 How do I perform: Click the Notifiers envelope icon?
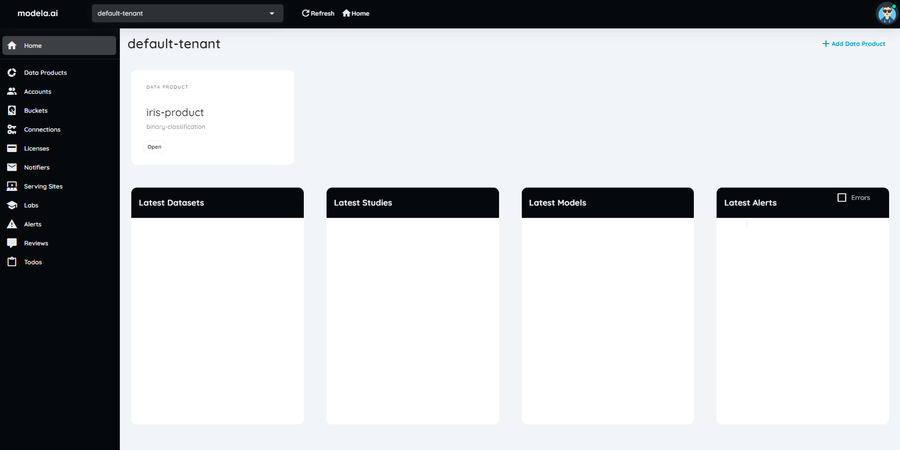(11, 168)
